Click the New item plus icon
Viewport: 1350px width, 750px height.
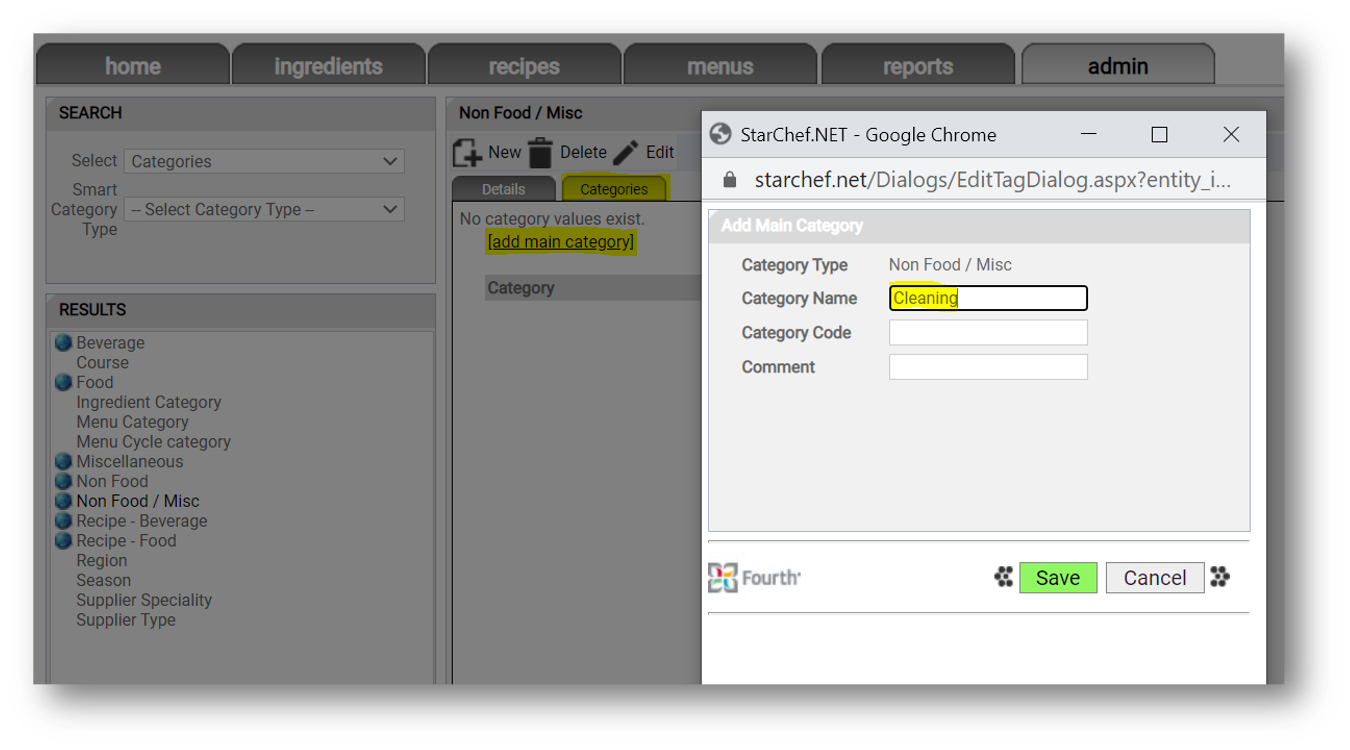[x=468, y=153]
